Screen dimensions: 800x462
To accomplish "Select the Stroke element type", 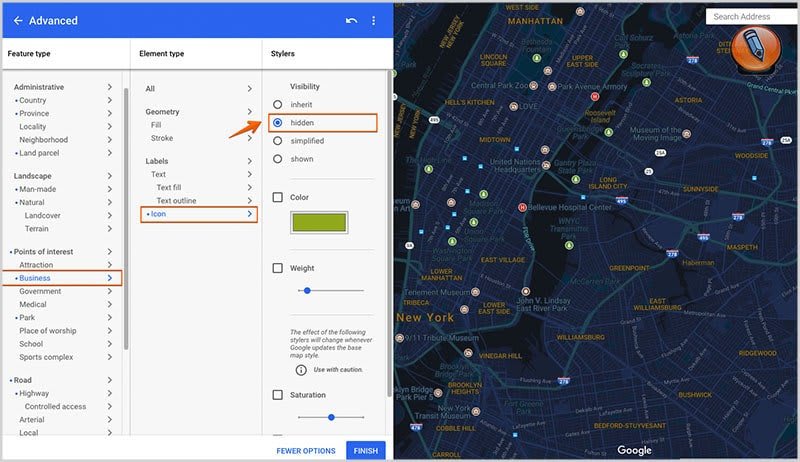I will coord(162,138).
